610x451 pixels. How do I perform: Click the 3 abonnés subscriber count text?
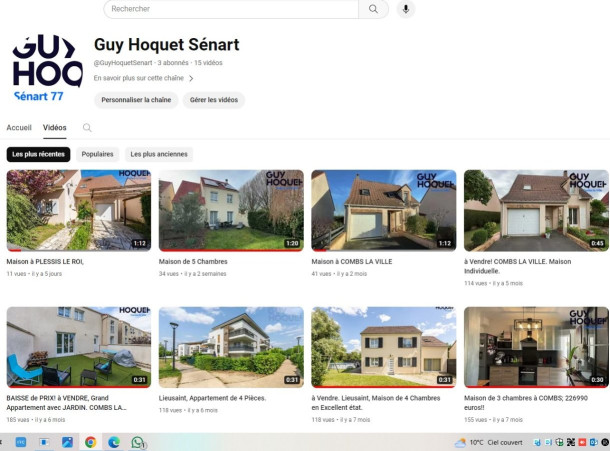click(x=173, y=63)
